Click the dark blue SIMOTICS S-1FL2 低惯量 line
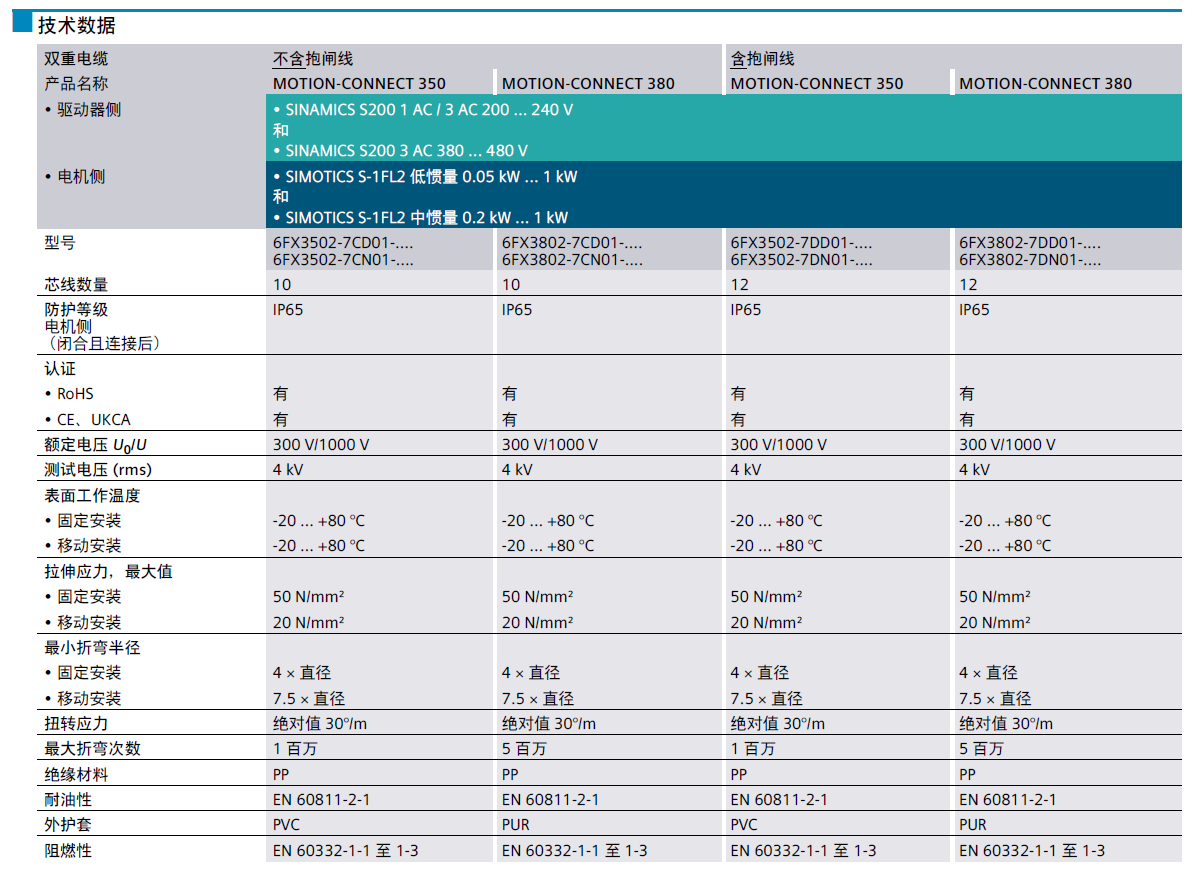 pos(425,176)
